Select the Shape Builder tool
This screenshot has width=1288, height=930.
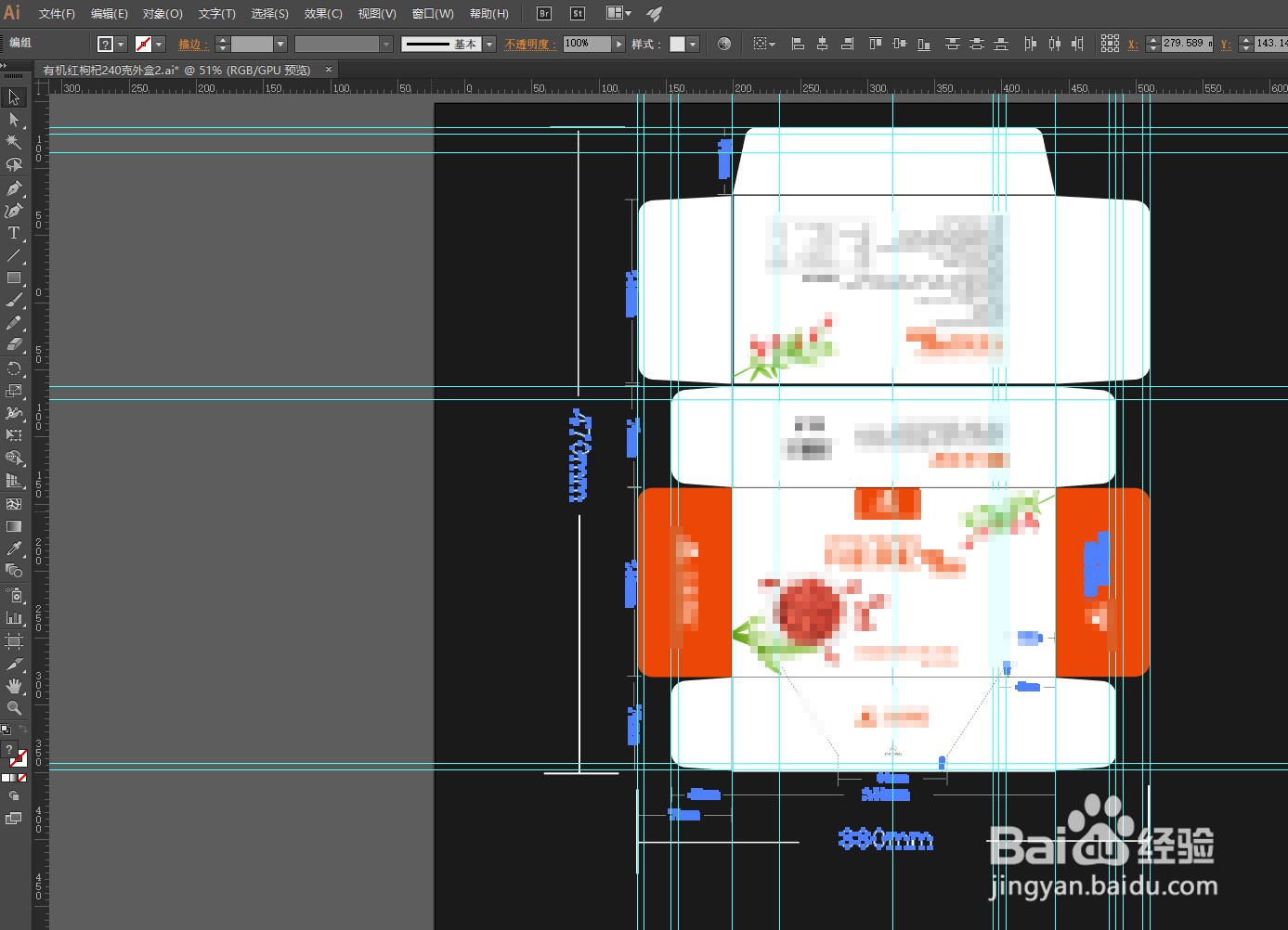tap(14, 459)
